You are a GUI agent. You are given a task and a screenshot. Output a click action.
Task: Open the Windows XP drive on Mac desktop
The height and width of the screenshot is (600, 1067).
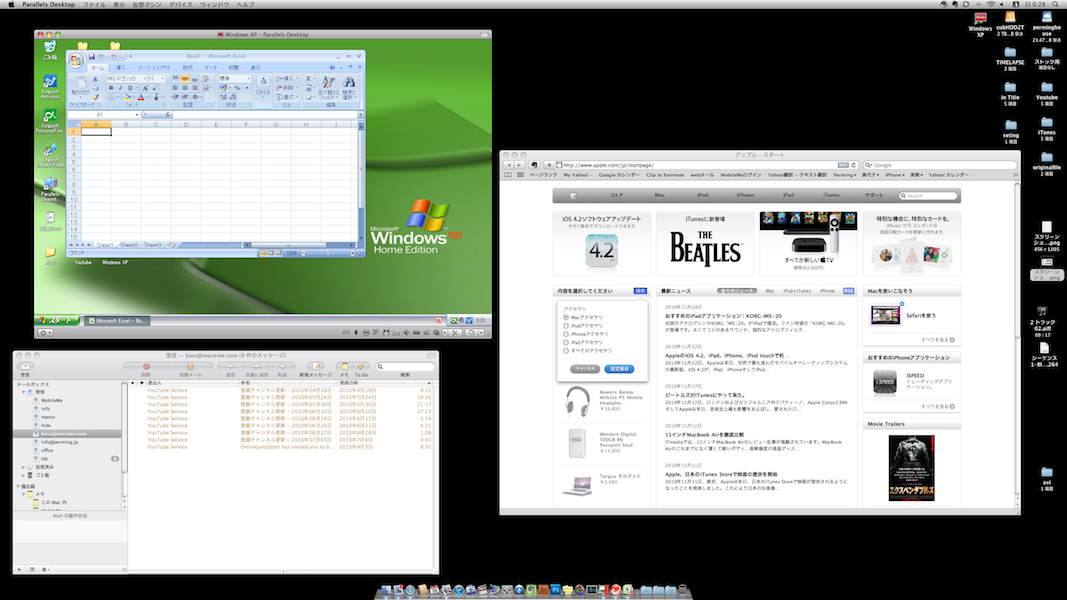(x=980, y=18)
